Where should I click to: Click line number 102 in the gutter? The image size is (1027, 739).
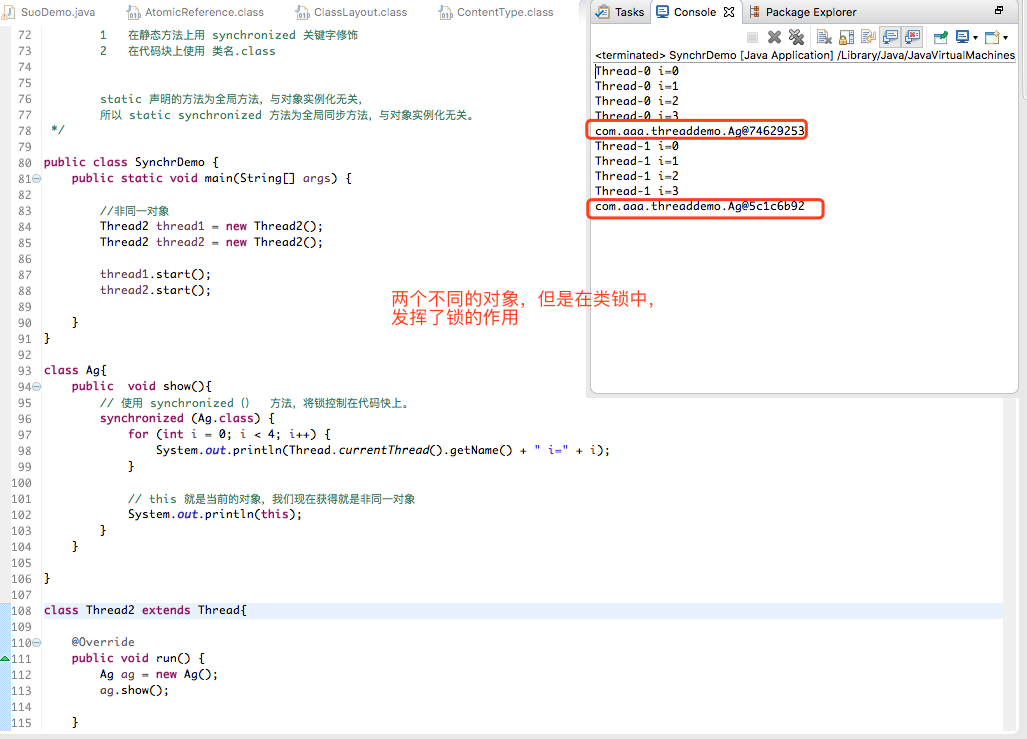[x=21, y=515]
